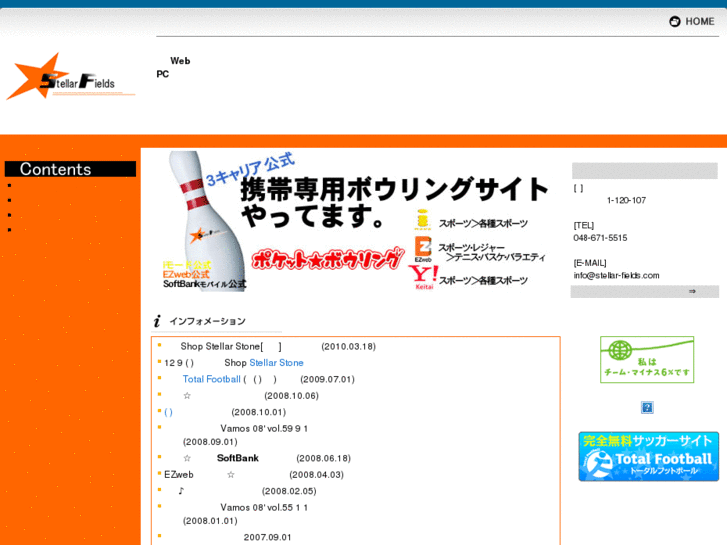727x545 pixels.
Task: Click the i-mode yellow icon
Action: (x=422, y=219)
